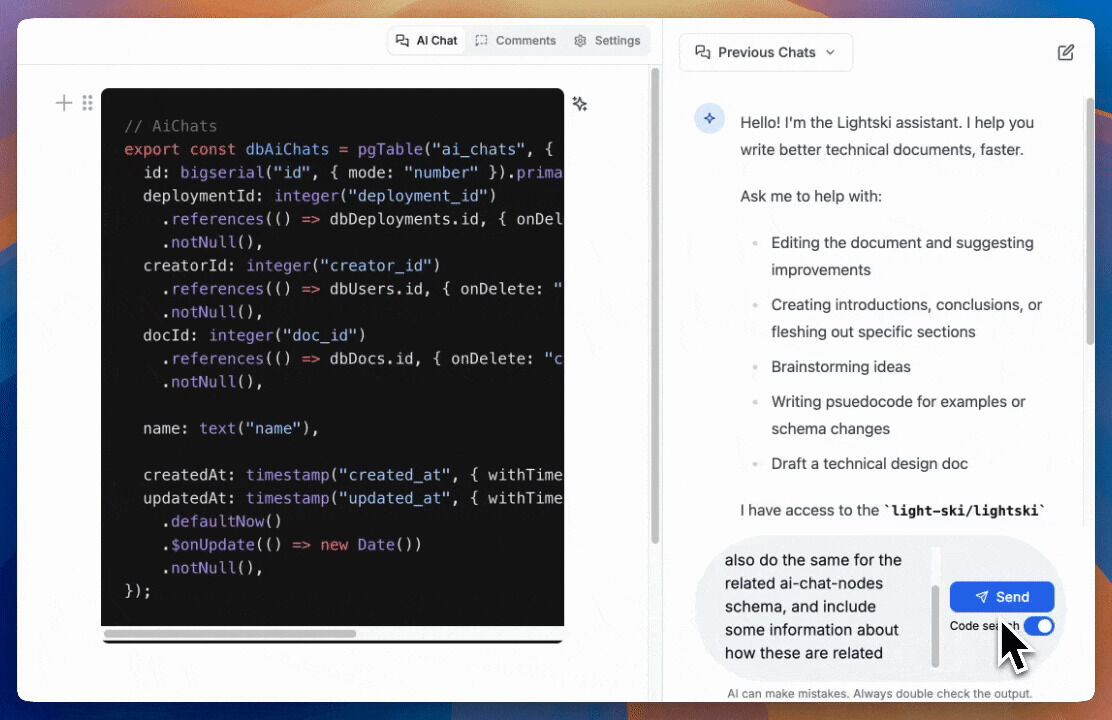Click the "Writing psuedocode for examples" bullet
This screenshot has width=1112, height=720.
[898, 415]
